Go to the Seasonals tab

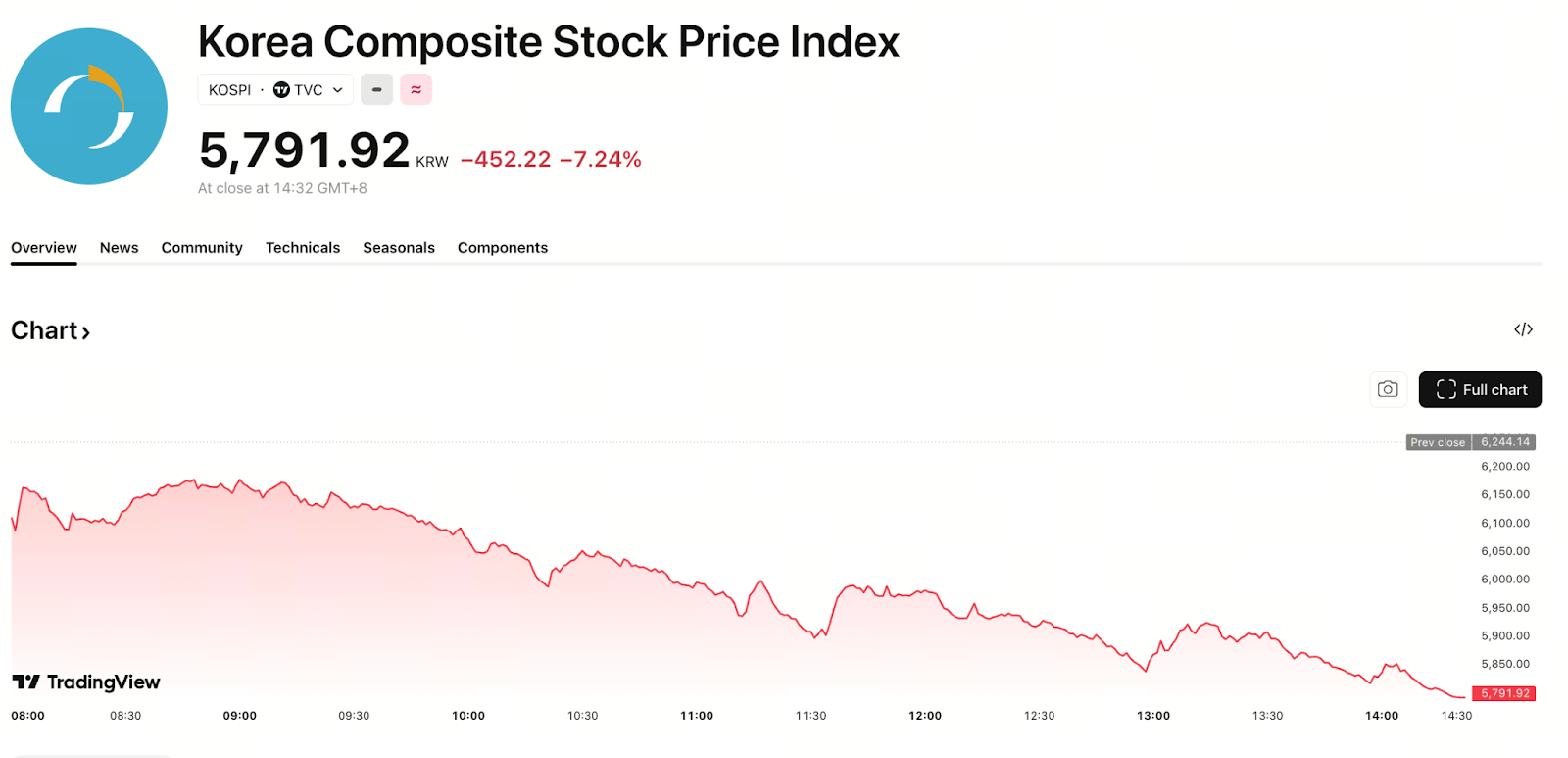[399, 248]
